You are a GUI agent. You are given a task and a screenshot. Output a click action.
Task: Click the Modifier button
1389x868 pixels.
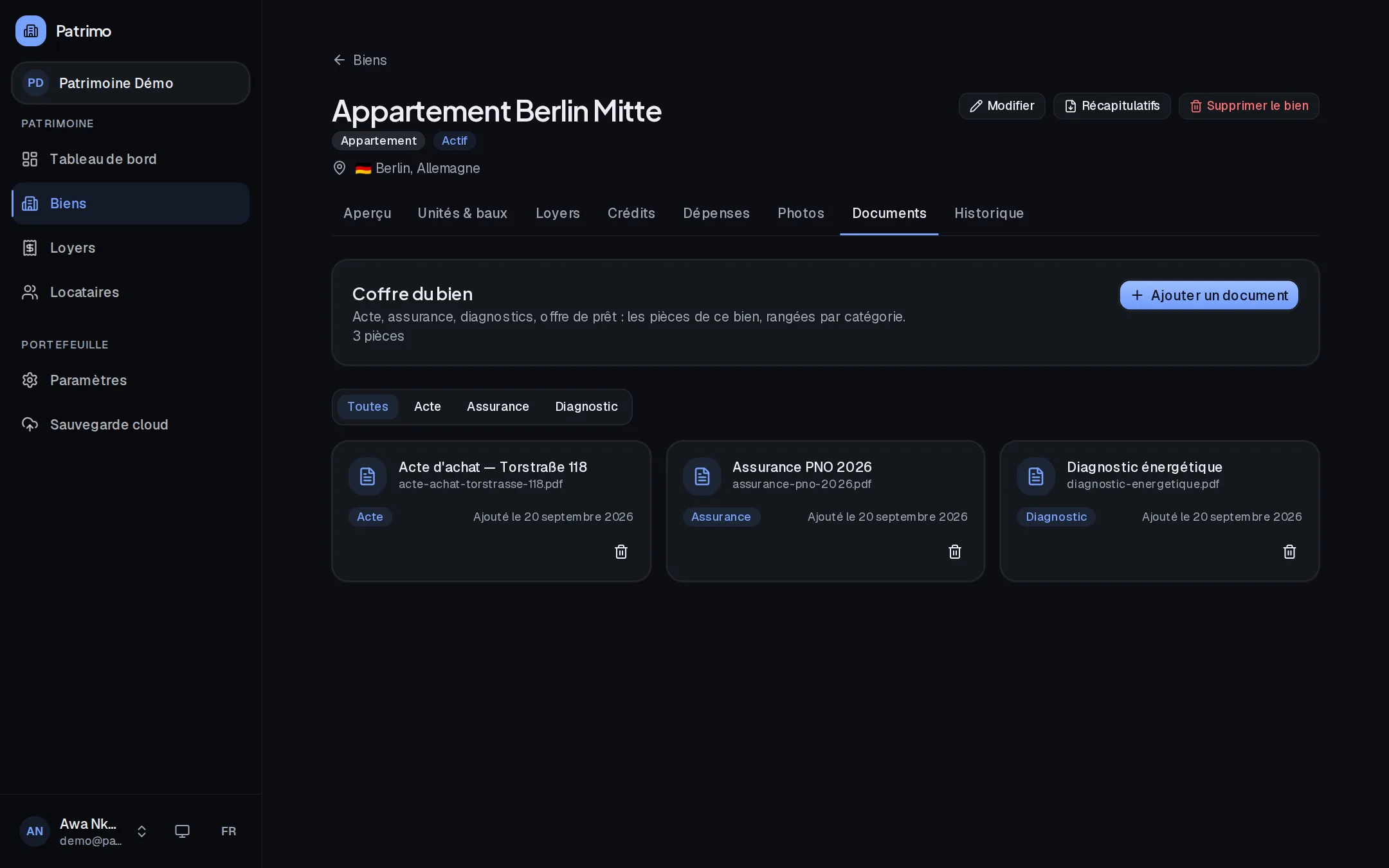(1002, 106)
